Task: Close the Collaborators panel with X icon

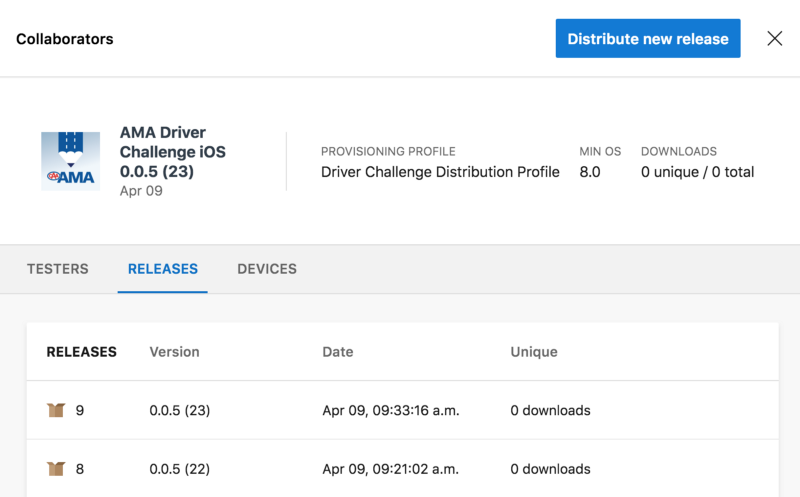Action: pyautogui.click(x=774, y=38)
